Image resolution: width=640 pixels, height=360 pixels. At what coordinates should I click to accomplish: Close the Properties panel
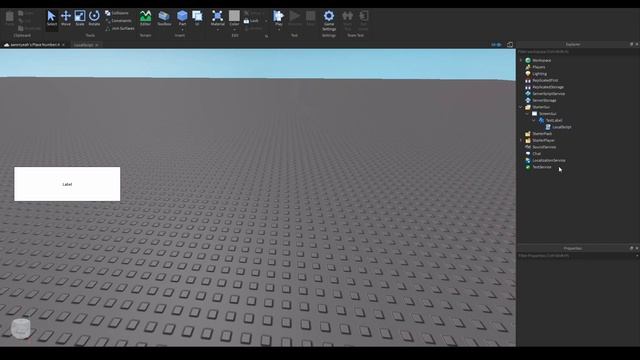click(x=637, y=248)
